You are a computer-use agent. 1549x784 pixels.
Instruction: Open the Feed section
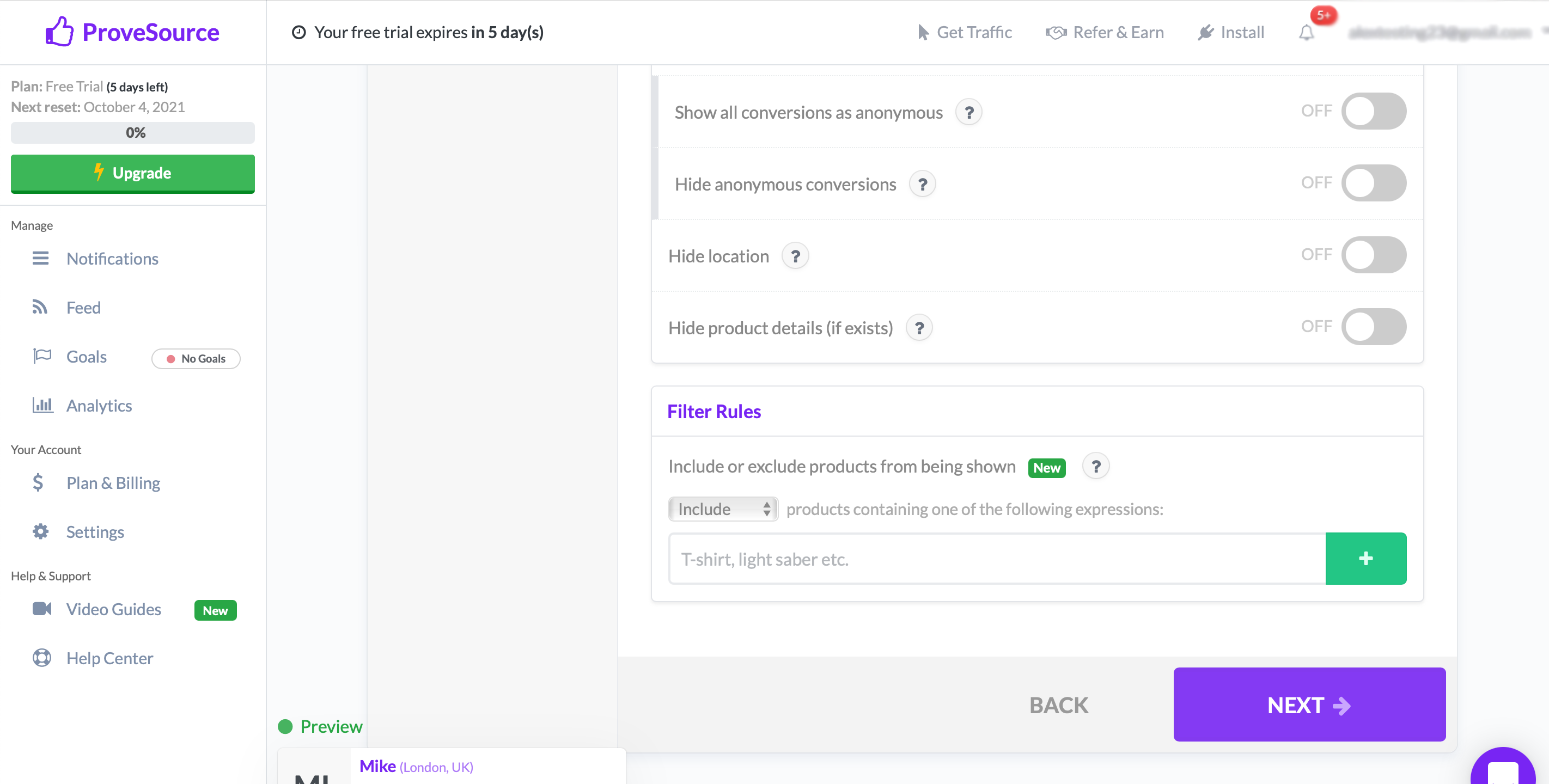pyautogui.click(x=83, y=307)
